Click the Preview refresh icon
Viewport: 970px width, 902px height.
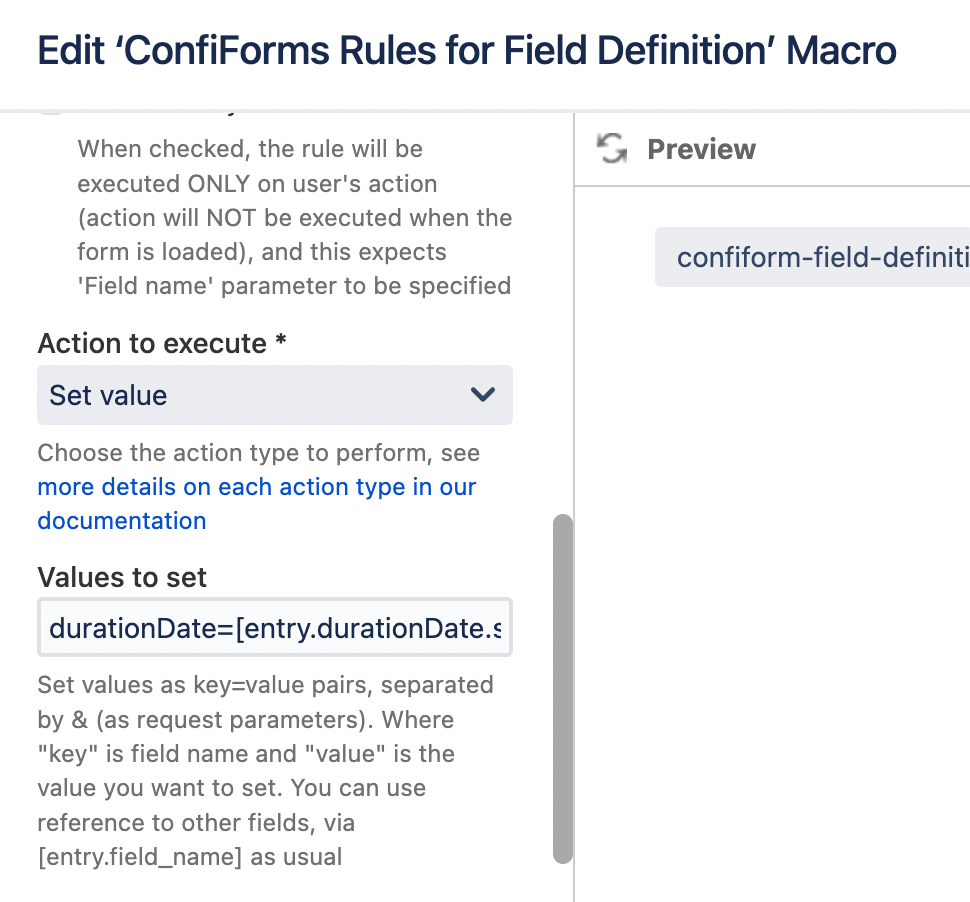[x=611, y=150]
